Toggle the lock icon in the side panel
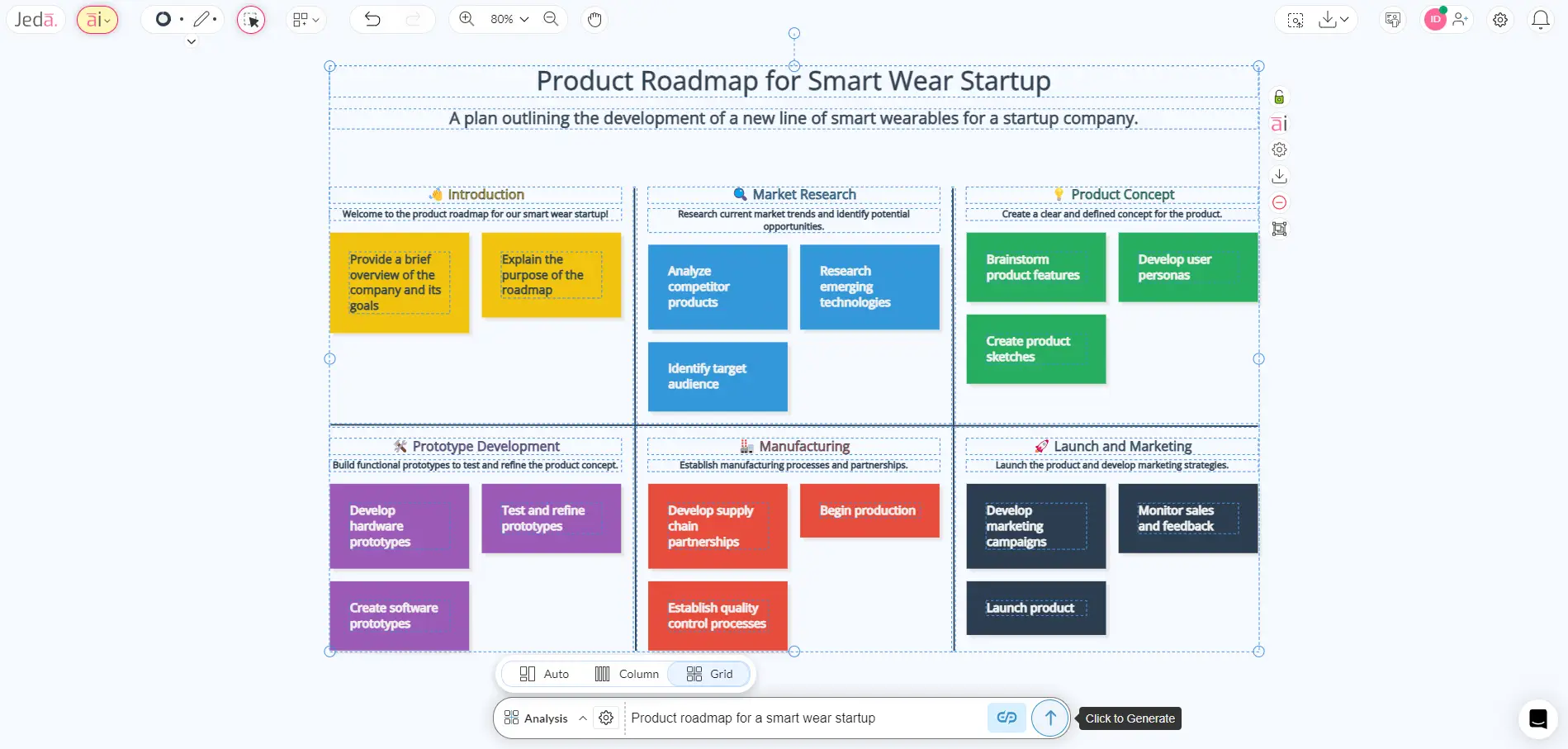The width and height of the screenshot is (1568, 749). [1278, 97]
